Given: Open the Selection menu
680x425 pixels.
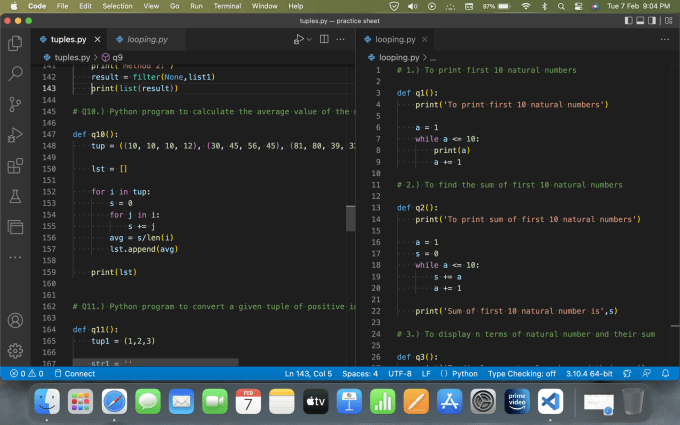Looking at the screenshot, I should [117, 6].
